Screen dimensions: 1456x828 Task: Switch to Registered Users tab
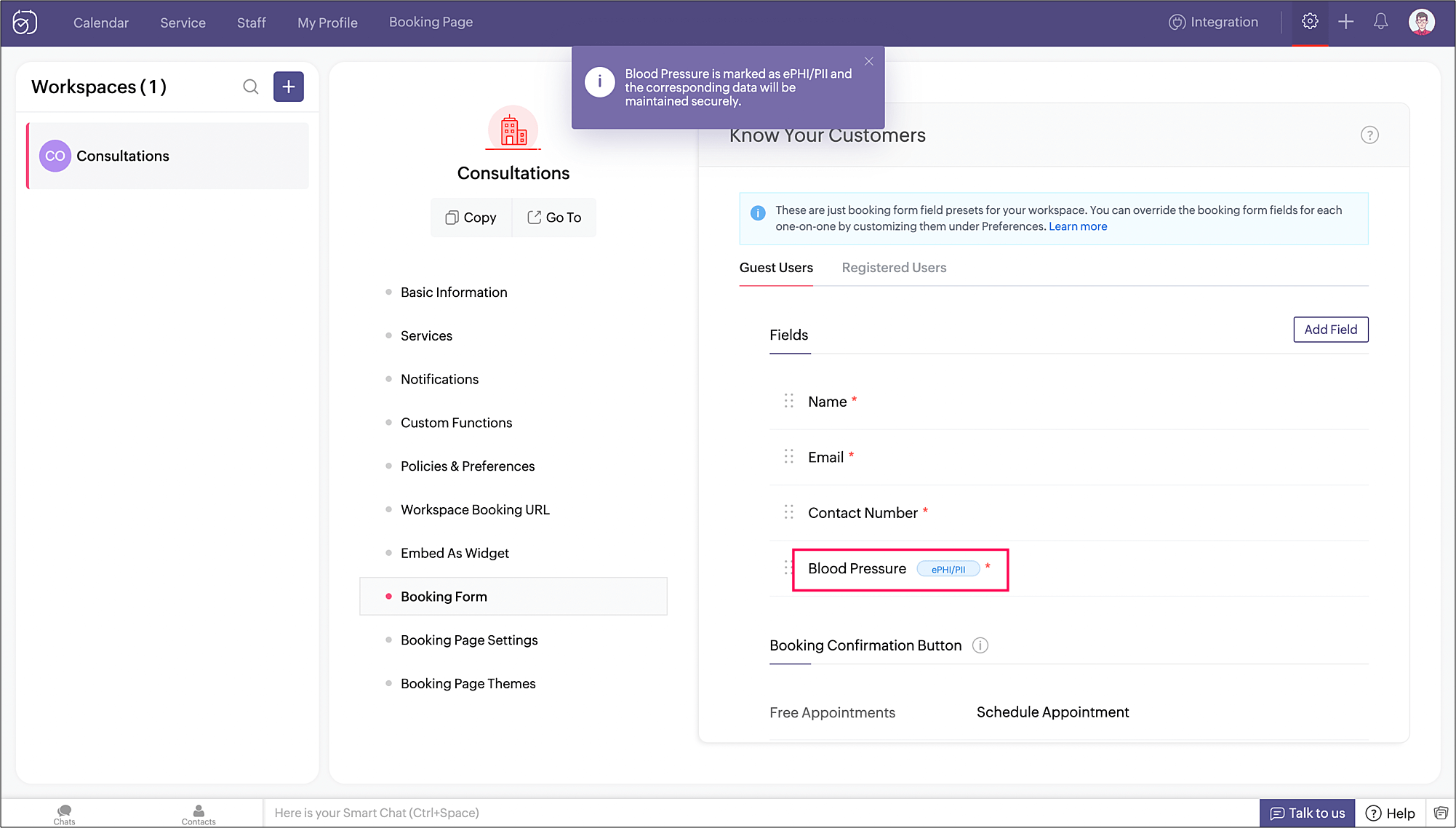(894, 268)
